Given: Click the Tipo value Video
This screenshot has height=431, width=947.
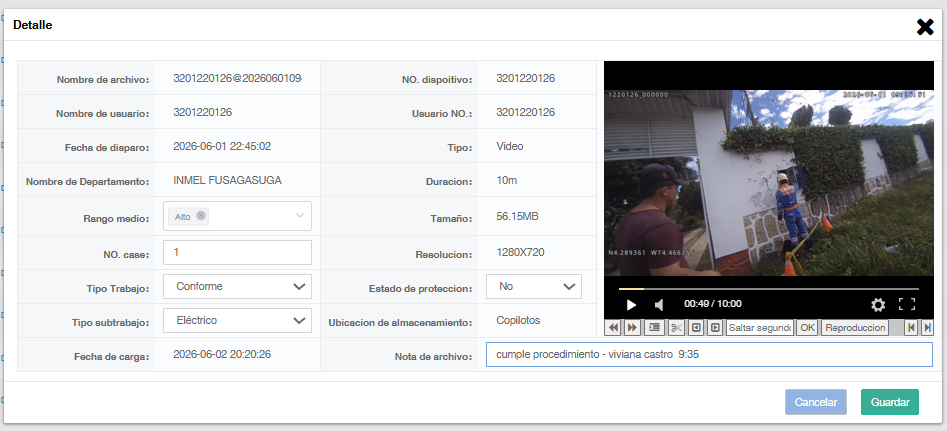Looking at the screenshot, I should (510, 146).
